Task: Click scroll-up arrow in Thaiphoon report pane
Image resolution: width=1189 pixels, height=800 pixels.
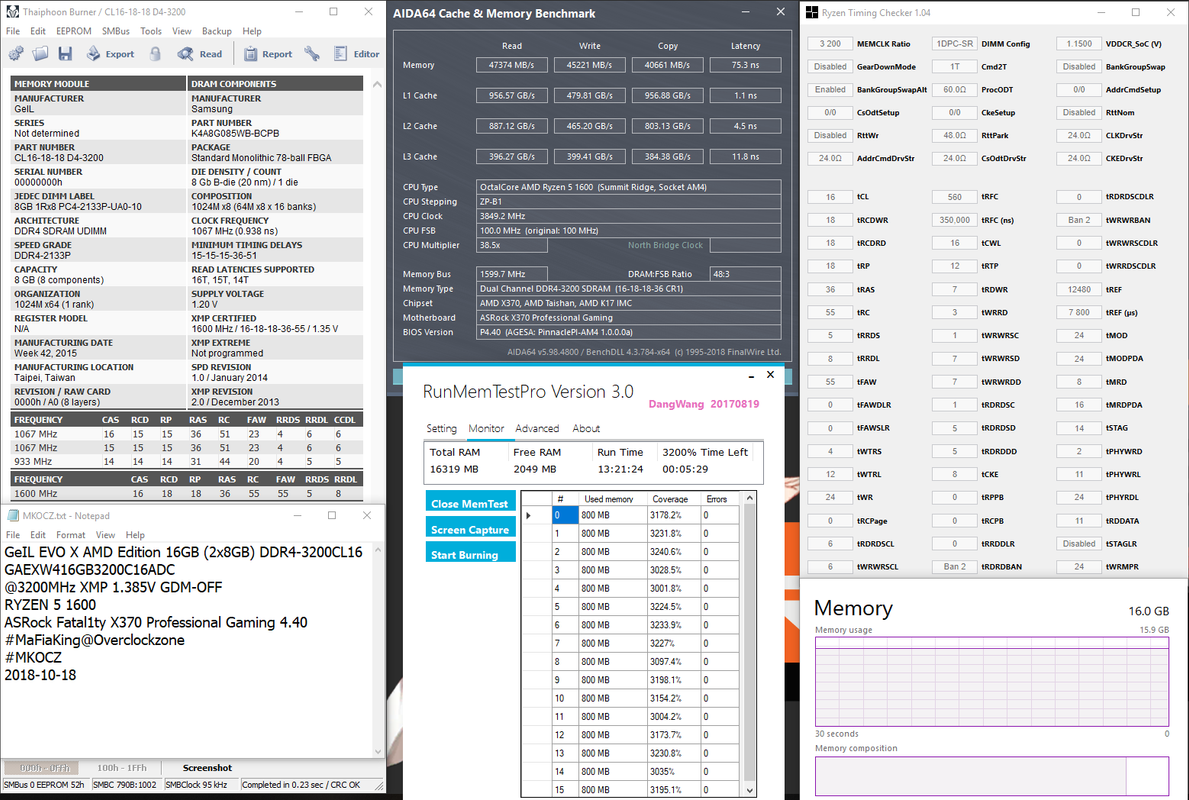Action: pos(377,84)
